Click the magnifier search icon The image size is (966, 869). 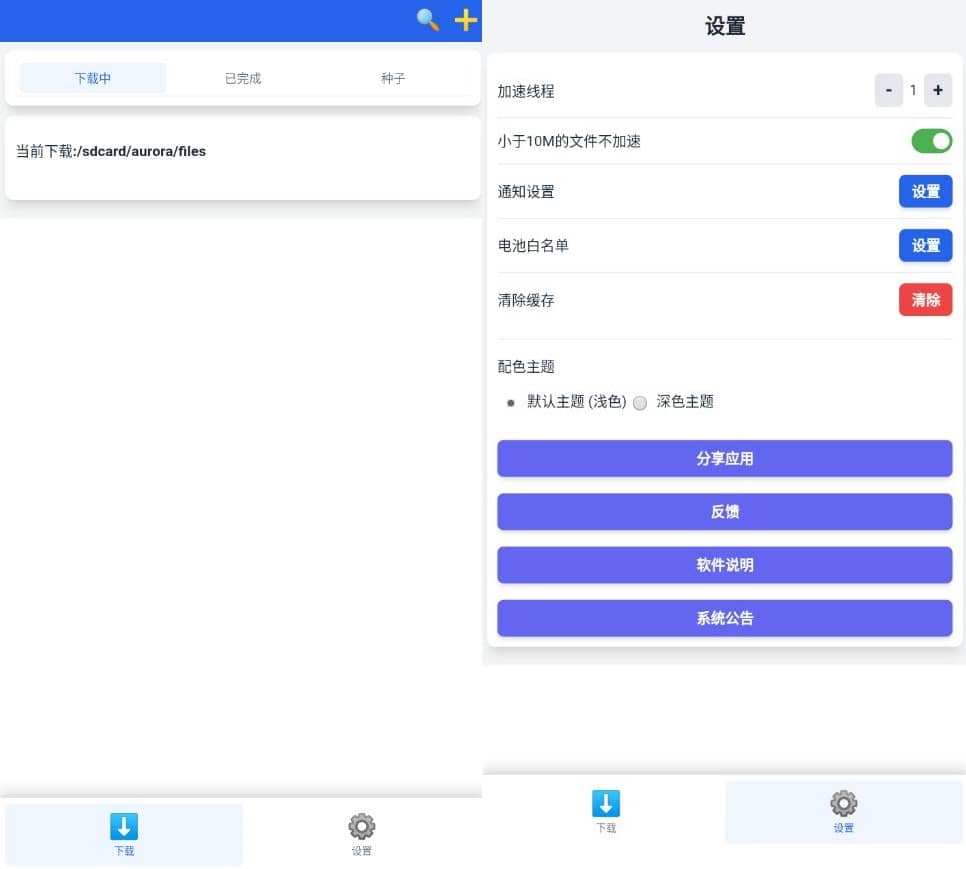tap(428, 20)
